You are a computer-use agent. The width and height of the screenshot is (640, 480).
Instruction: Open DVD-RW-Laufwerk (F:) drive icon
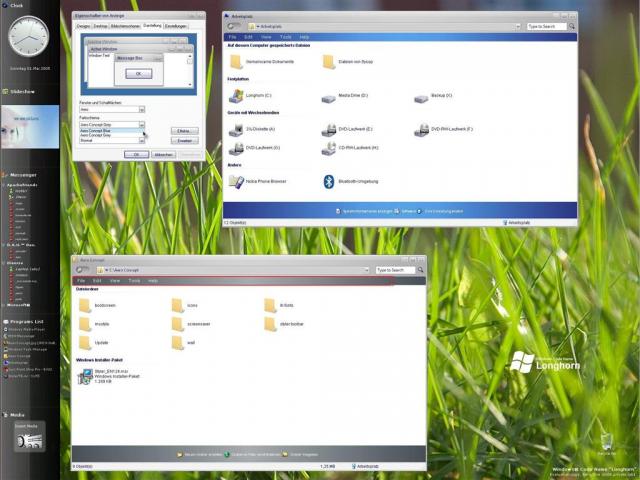point(421,129)
